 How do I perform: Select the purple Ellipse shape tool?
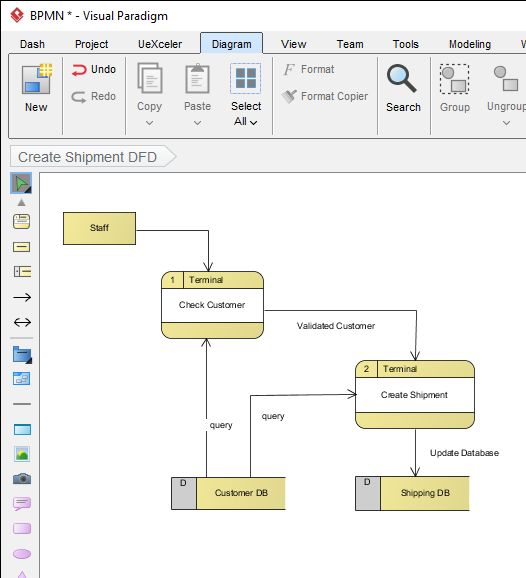(x=22, y=554)
